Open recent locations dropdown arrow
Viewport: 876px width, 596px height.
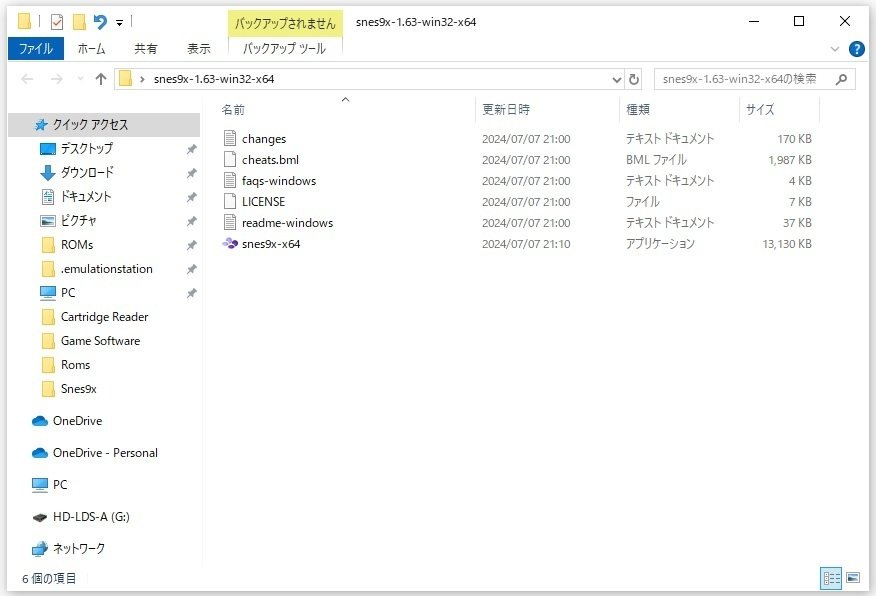(80, 79)
